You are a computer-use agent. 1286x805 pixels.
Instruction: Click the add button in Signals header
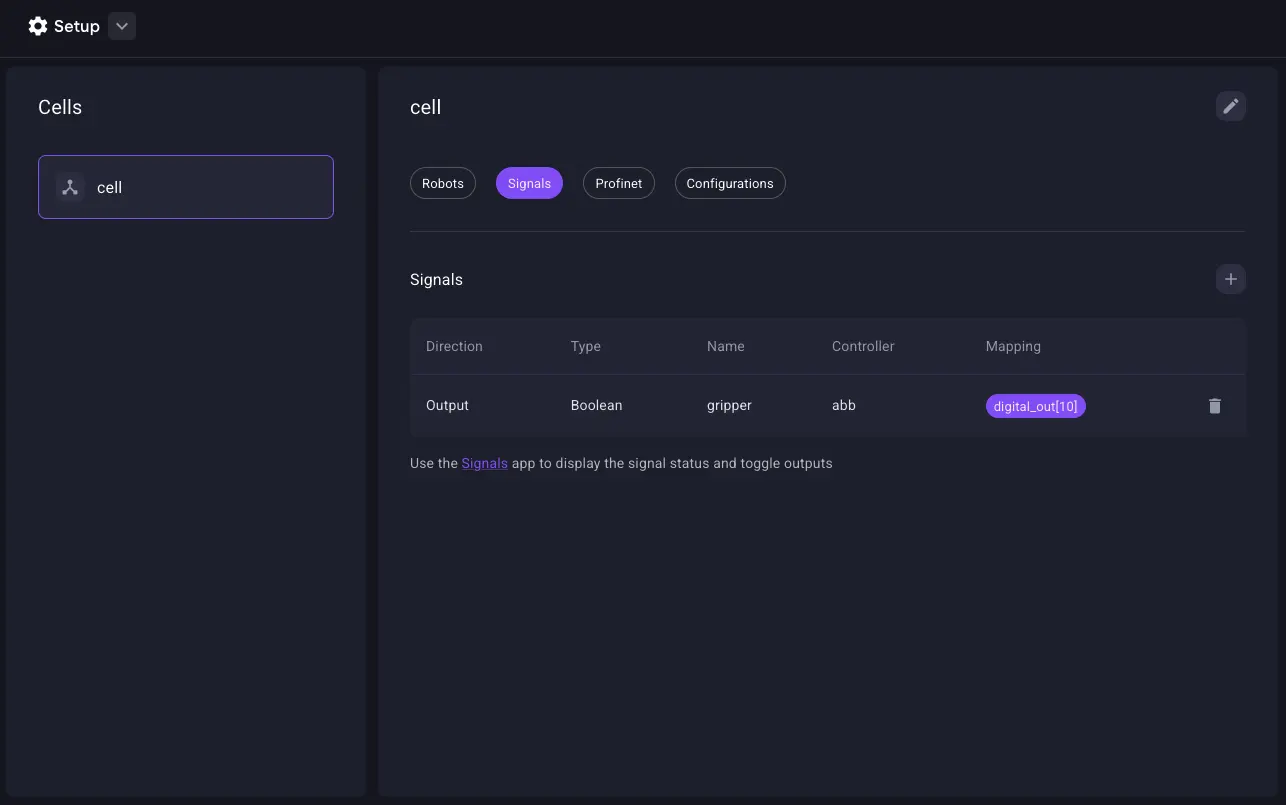[1230, 279]
